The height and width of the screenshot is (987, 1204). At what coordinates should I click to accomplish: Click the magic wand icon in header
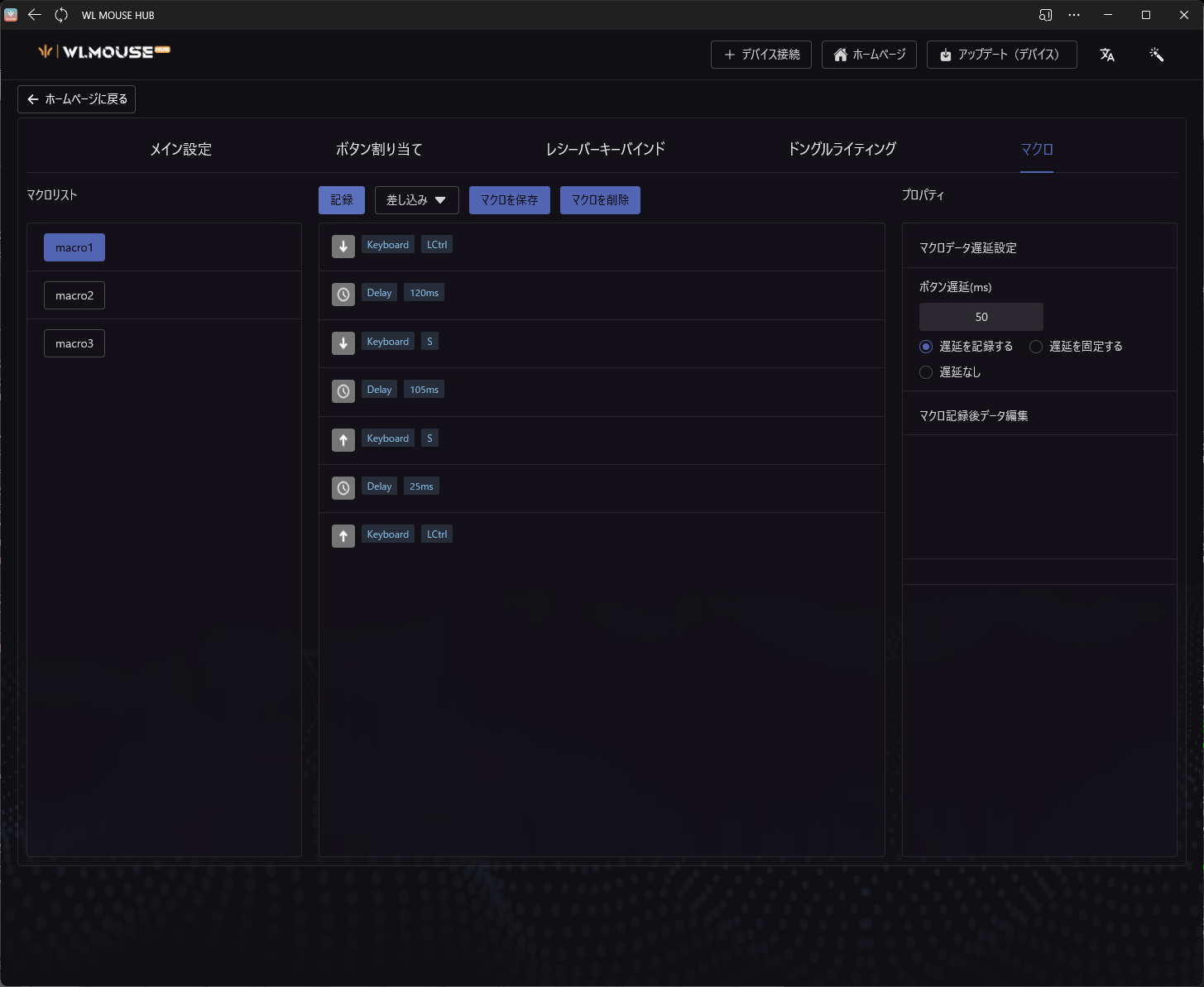[x=1157, y=55]
